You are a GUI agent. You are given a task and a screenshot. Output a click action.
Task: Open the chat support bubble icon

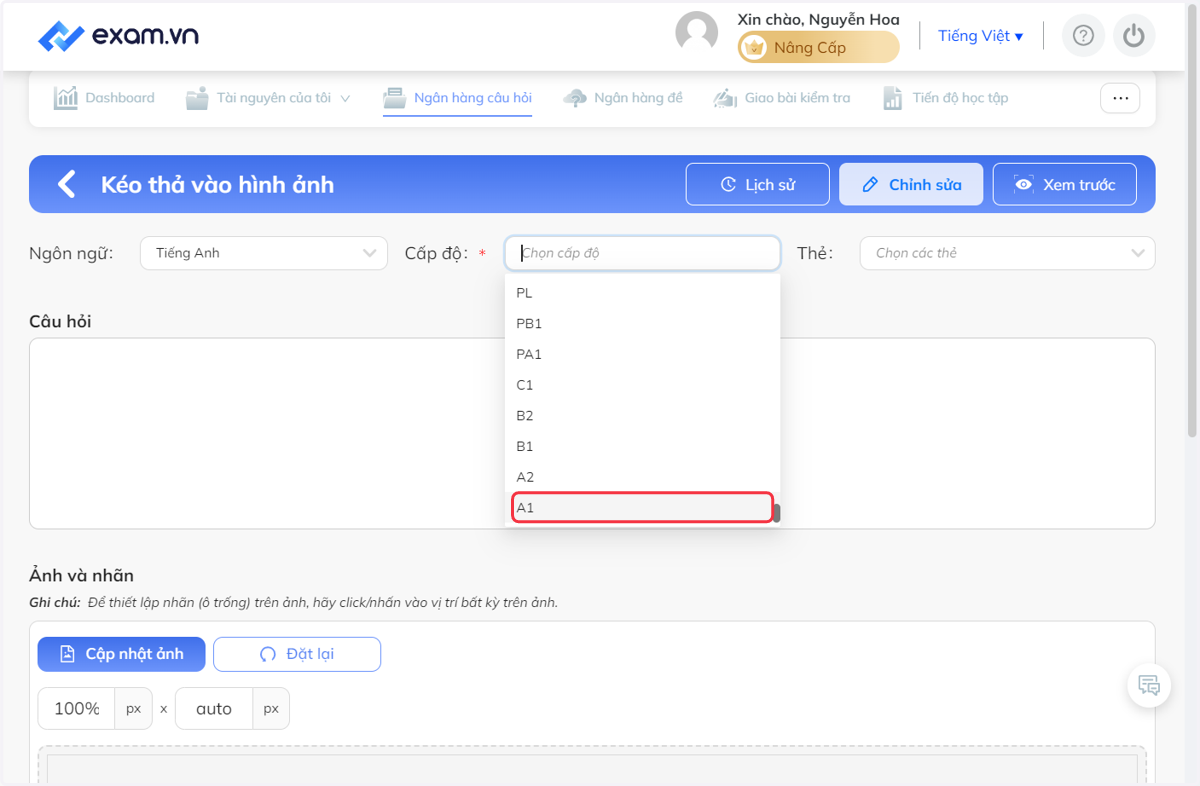pos(1149,686)
